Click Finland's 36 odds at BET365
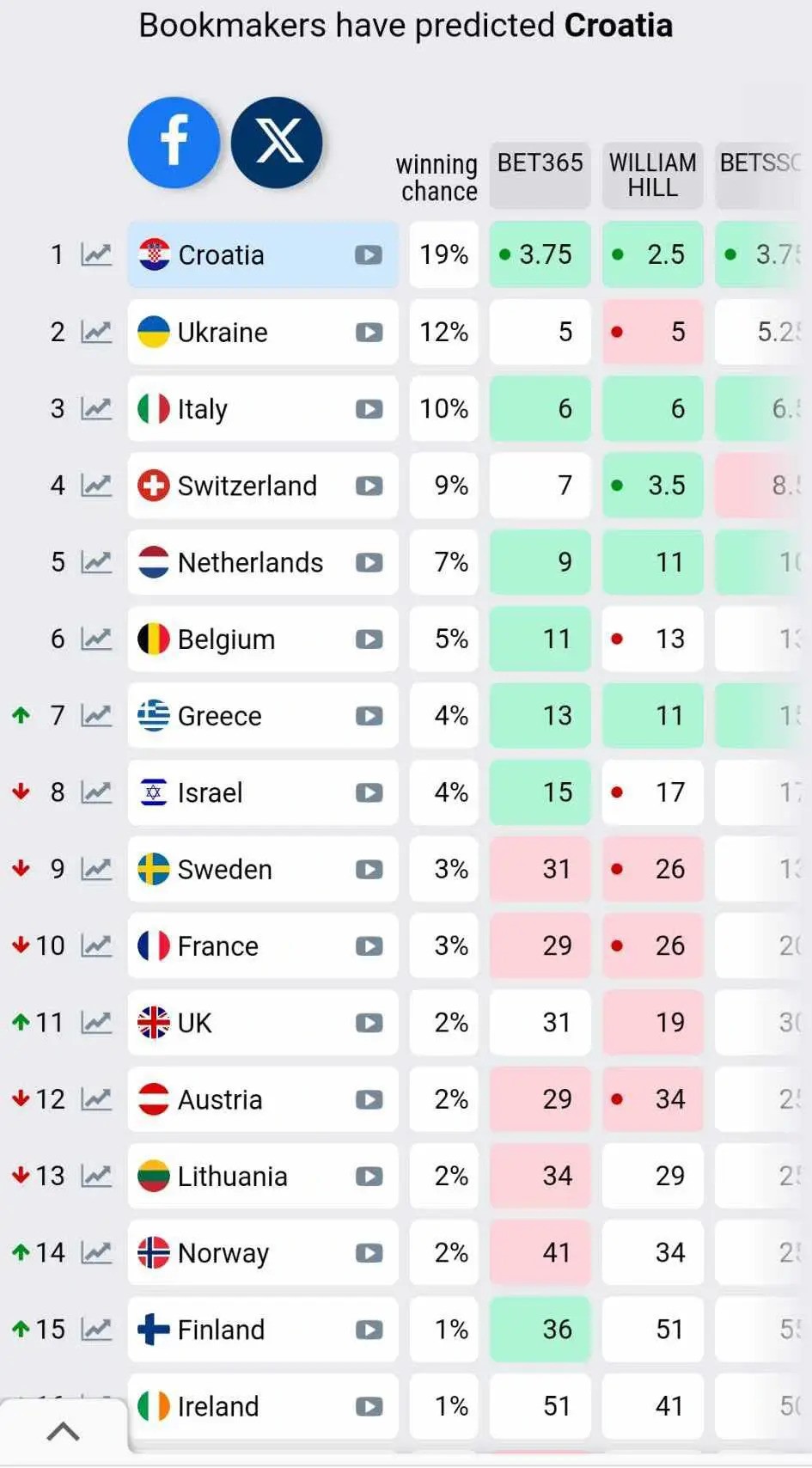This screenshot has width=812, height=1468. pos(540,1330)
